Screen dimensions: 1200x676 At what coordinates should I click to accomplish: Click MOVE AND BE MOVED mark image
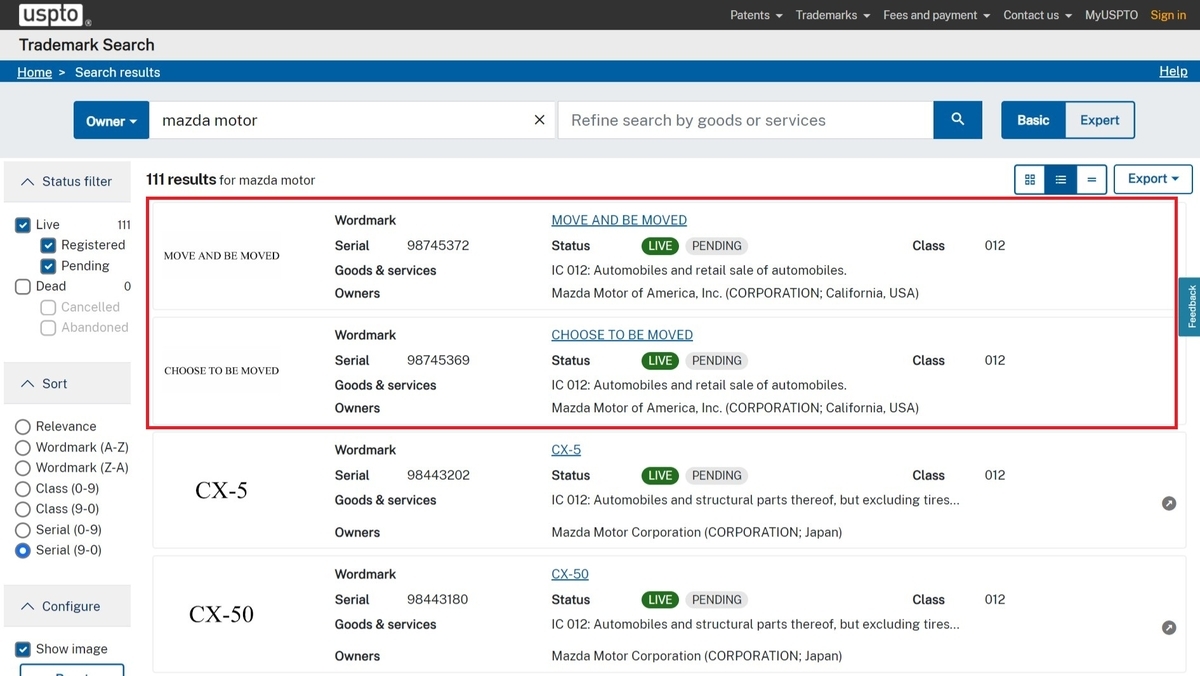pos(222,256)
